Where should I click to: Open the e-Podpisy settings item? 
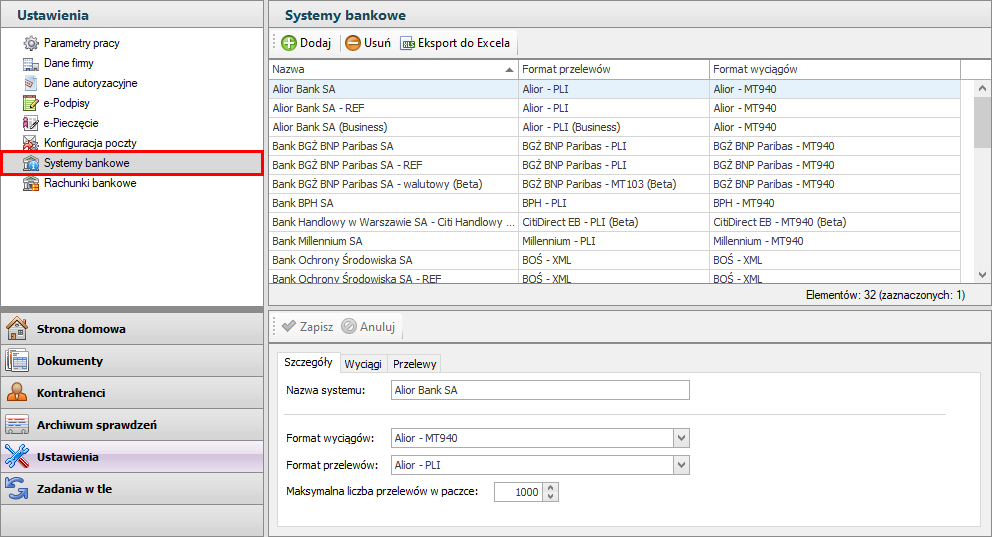click(69, 103)
